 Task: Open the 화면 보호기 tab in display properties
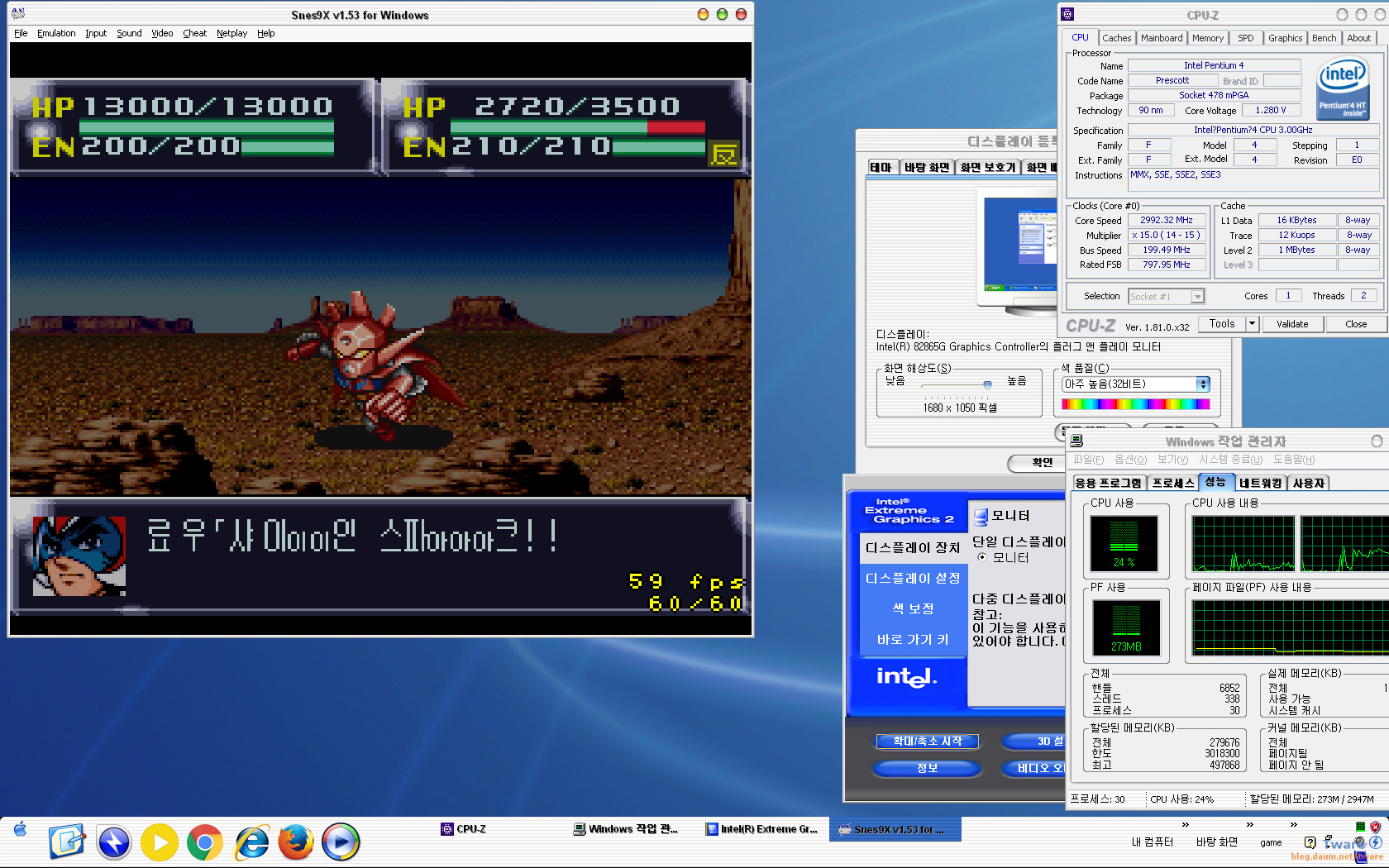(987, 167)
